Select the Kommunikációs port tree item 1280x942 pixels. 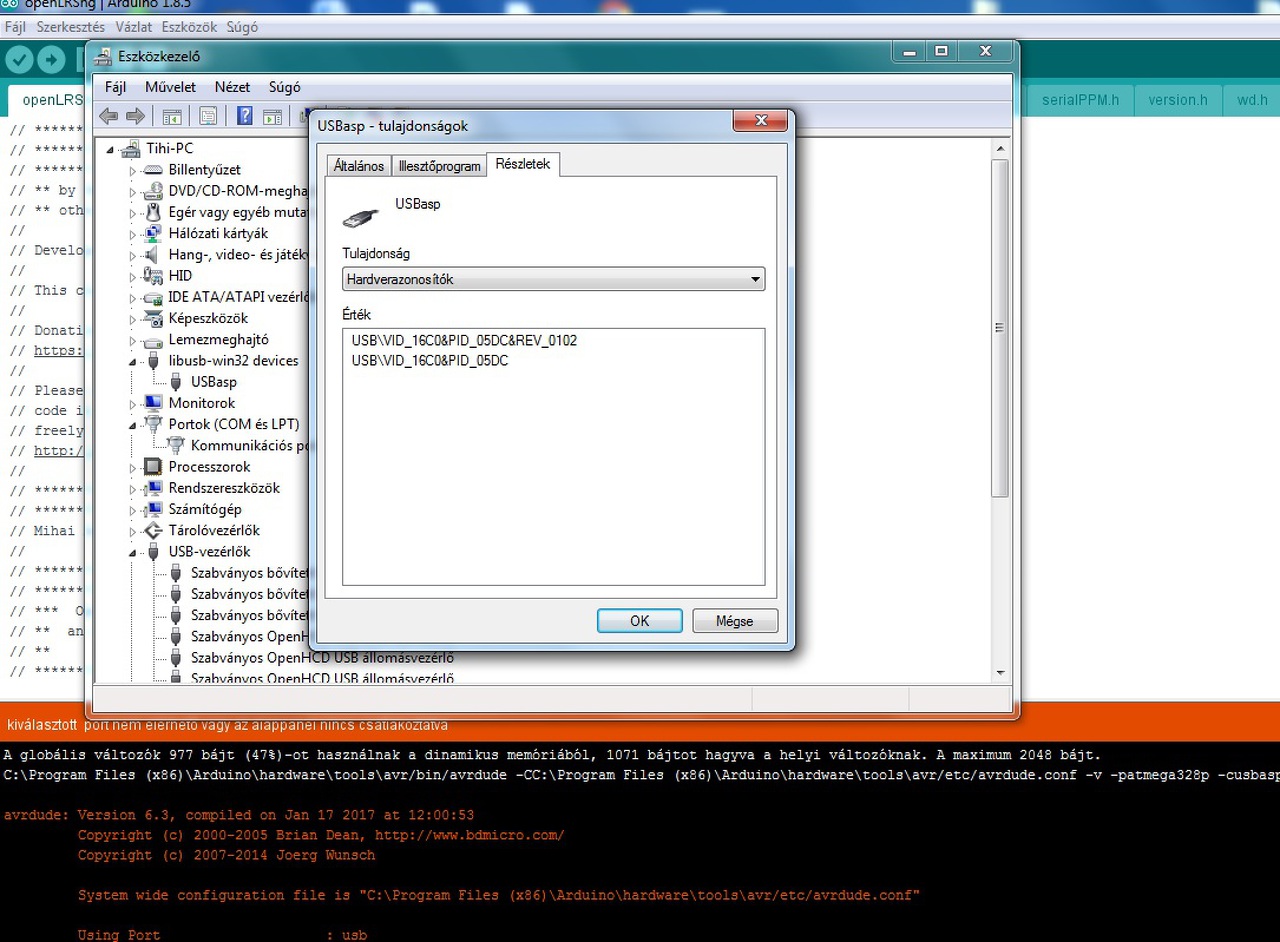coord(250,446)
